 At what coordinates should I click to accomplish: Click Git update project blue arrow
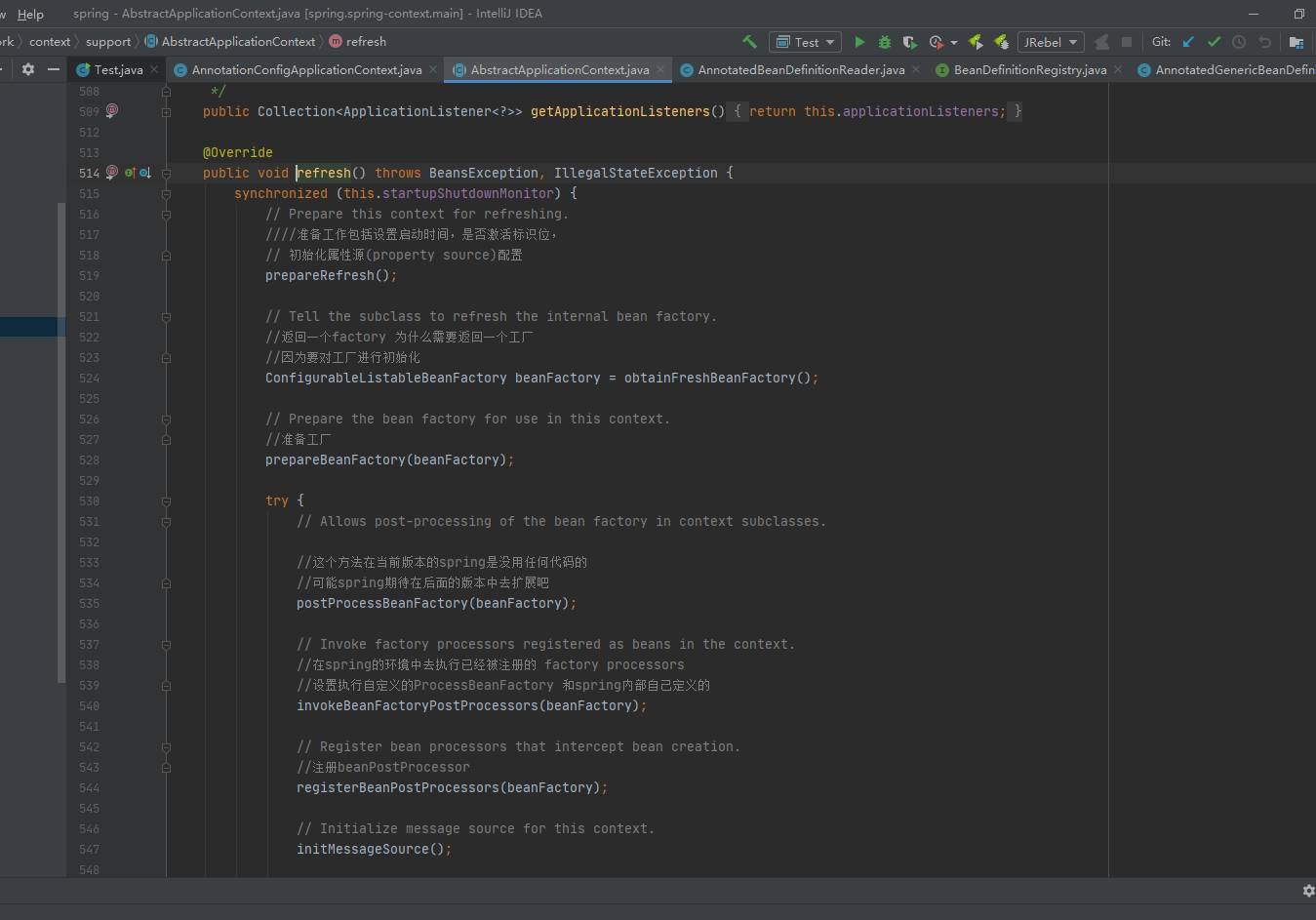tap(1188, 42)
